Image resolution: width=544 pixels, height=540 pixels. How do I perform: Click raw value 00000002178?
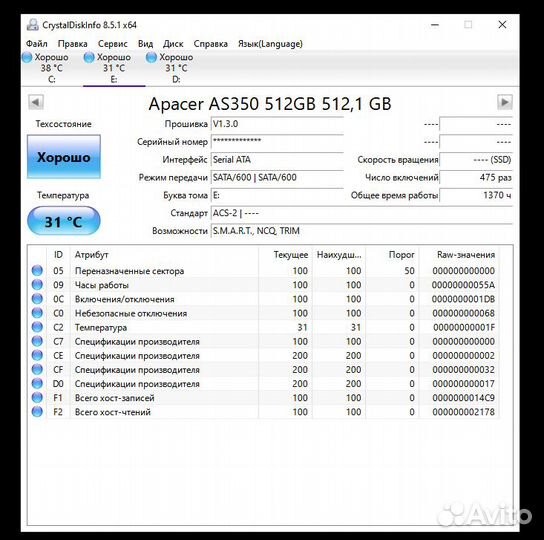pyautogui.click(x=463, y=412)
